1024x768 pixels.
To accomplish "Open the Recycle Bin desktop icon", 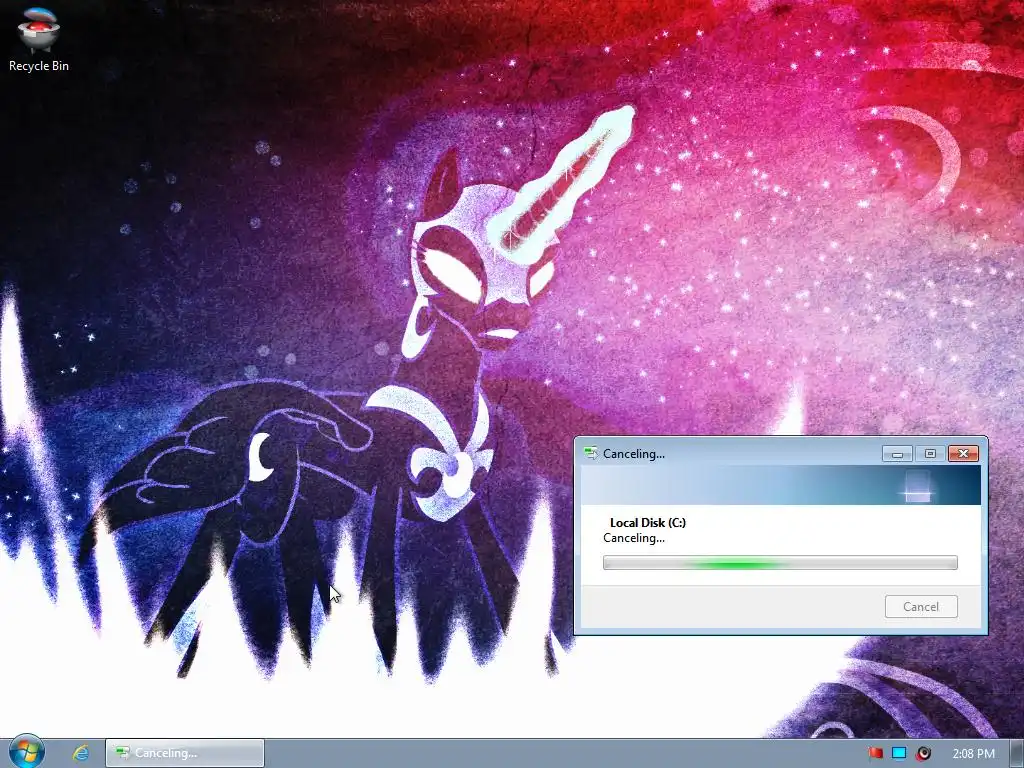I will [x=39, y=39].
